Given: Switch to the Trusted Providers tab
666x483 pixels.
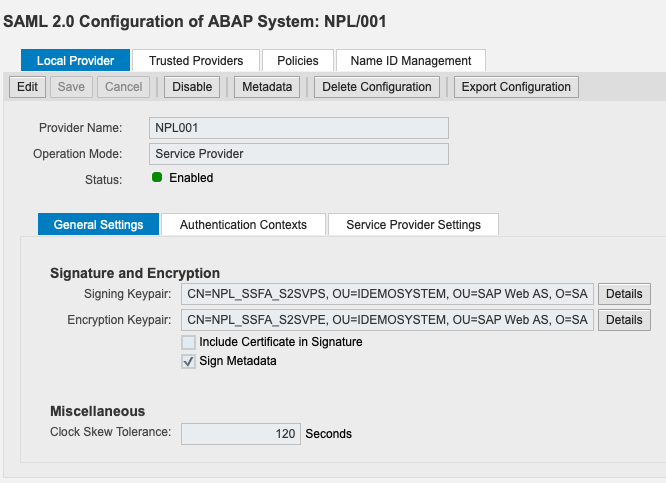Looking at the screenshot, I should pos(196,60).
